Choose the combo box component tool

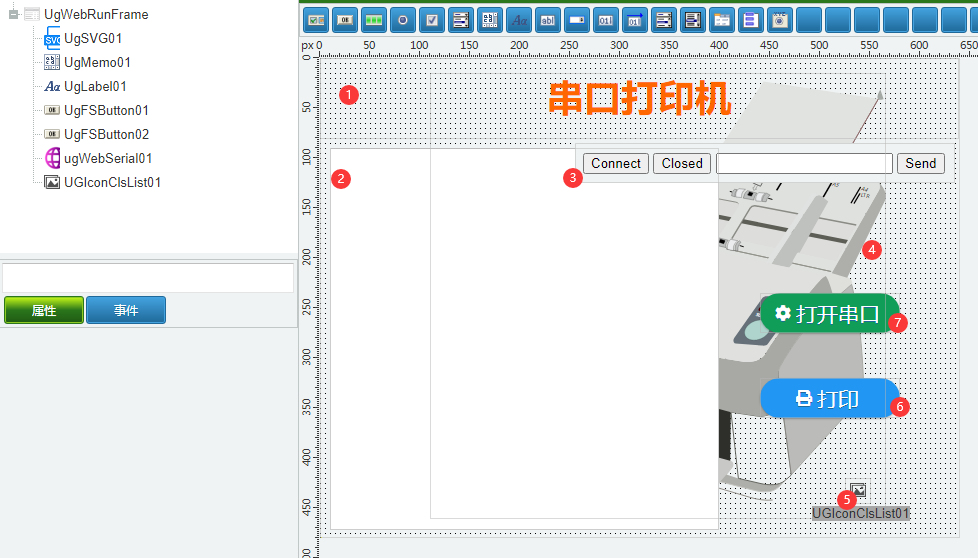[x=577, y=21]
